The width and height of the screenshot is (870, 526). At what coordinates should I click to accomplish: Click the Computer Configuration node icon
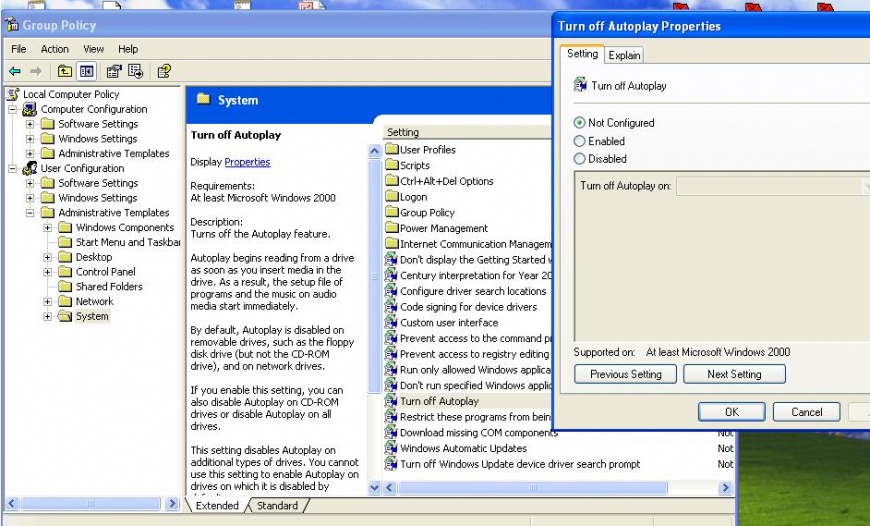coord(30,109)
